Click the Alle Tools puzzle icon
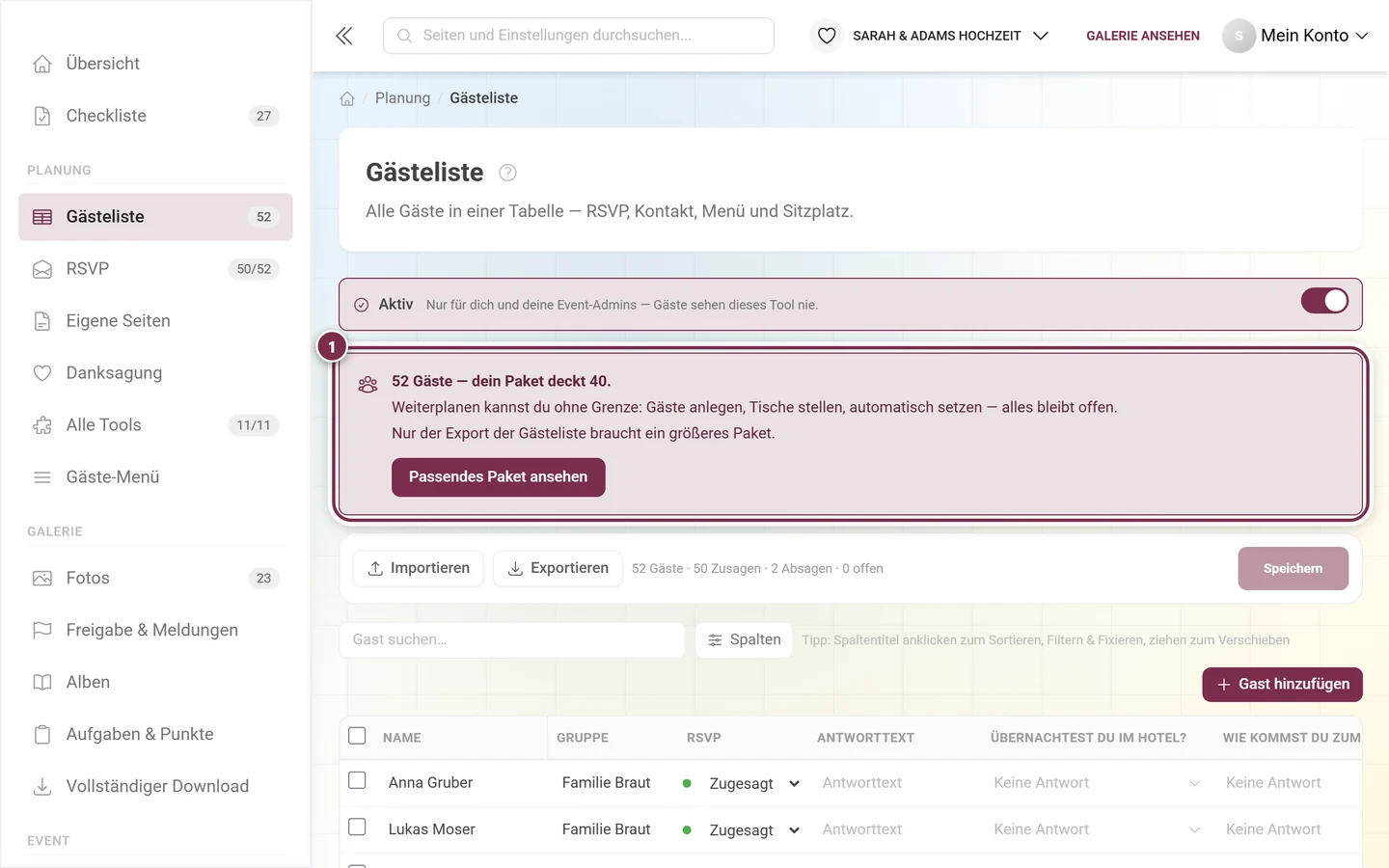This screenshot has width=1389, height=868. click(x=42, y=425)
